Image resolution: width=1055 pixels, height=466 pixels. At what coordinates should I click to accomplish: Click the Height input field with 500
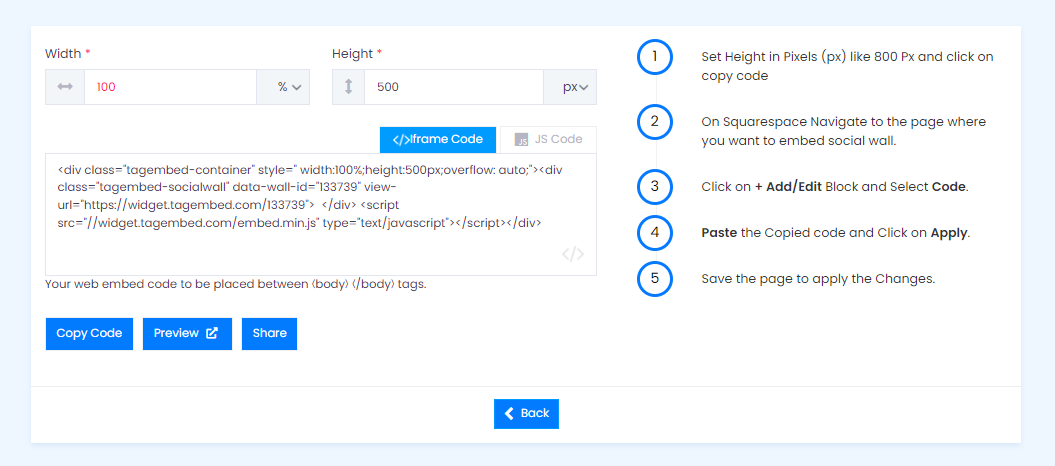pyautogui.click(x=454, y=87)
